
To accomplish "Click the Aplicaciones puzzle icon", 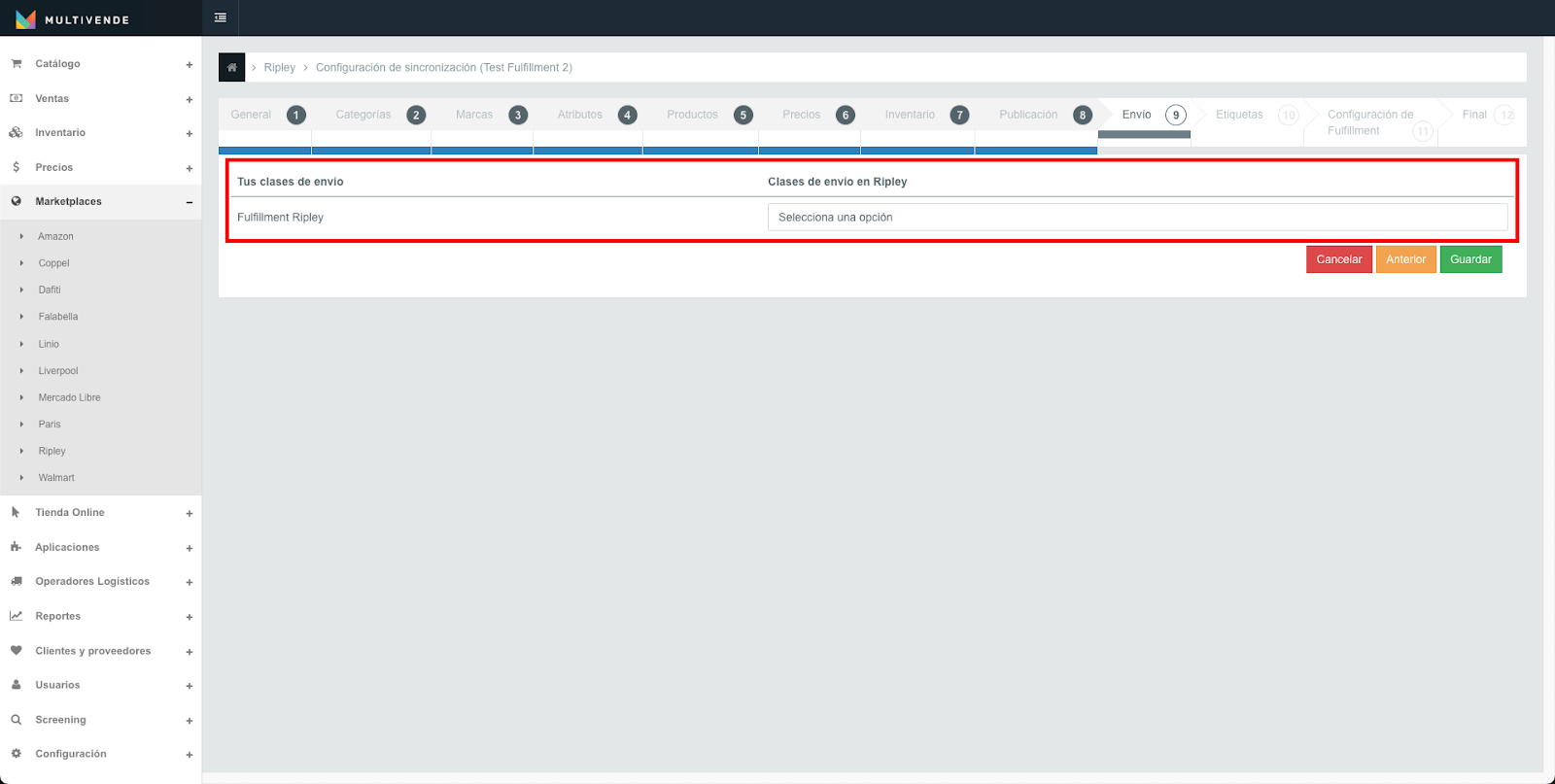I will [x=16, y=547].
